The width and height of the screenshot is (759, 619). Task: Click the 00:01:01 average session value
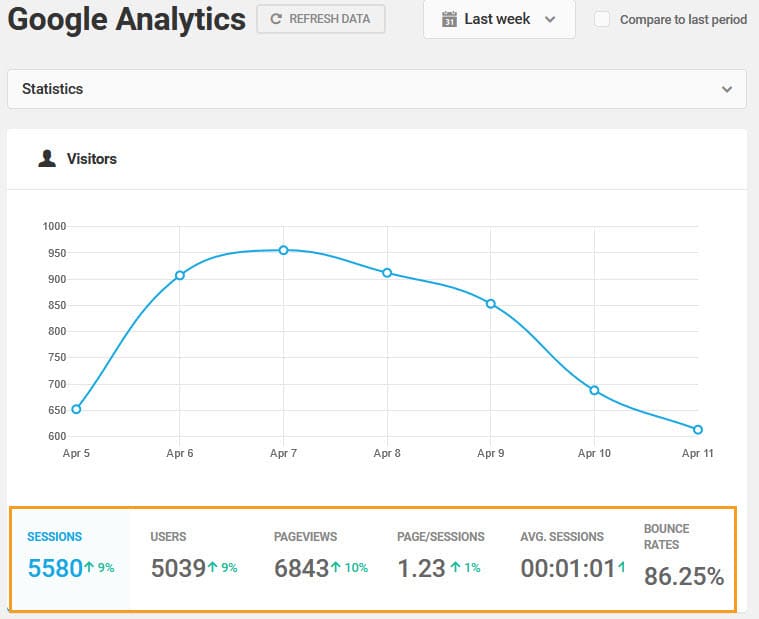tap(568, 569)
